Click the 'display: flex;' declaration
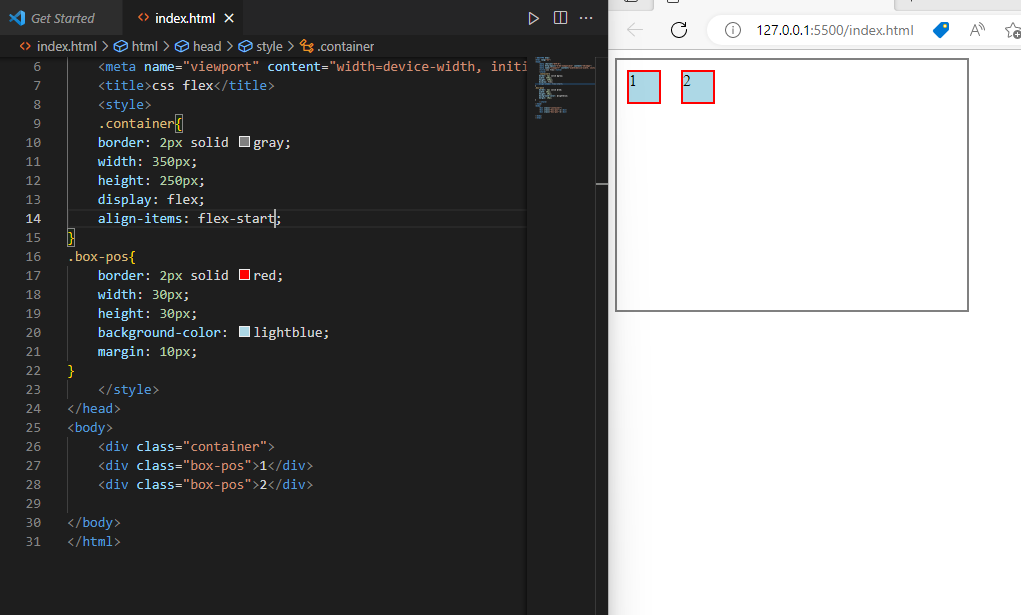 (151, 199)
